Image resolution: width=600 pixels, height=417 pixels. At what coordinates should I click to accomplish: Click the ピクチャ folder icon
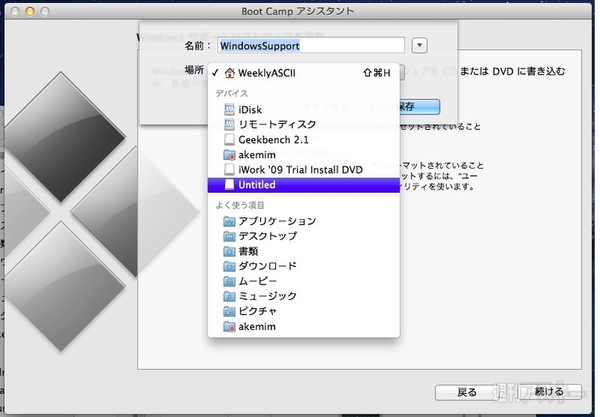pyautogui.click(x=229, y=311)
